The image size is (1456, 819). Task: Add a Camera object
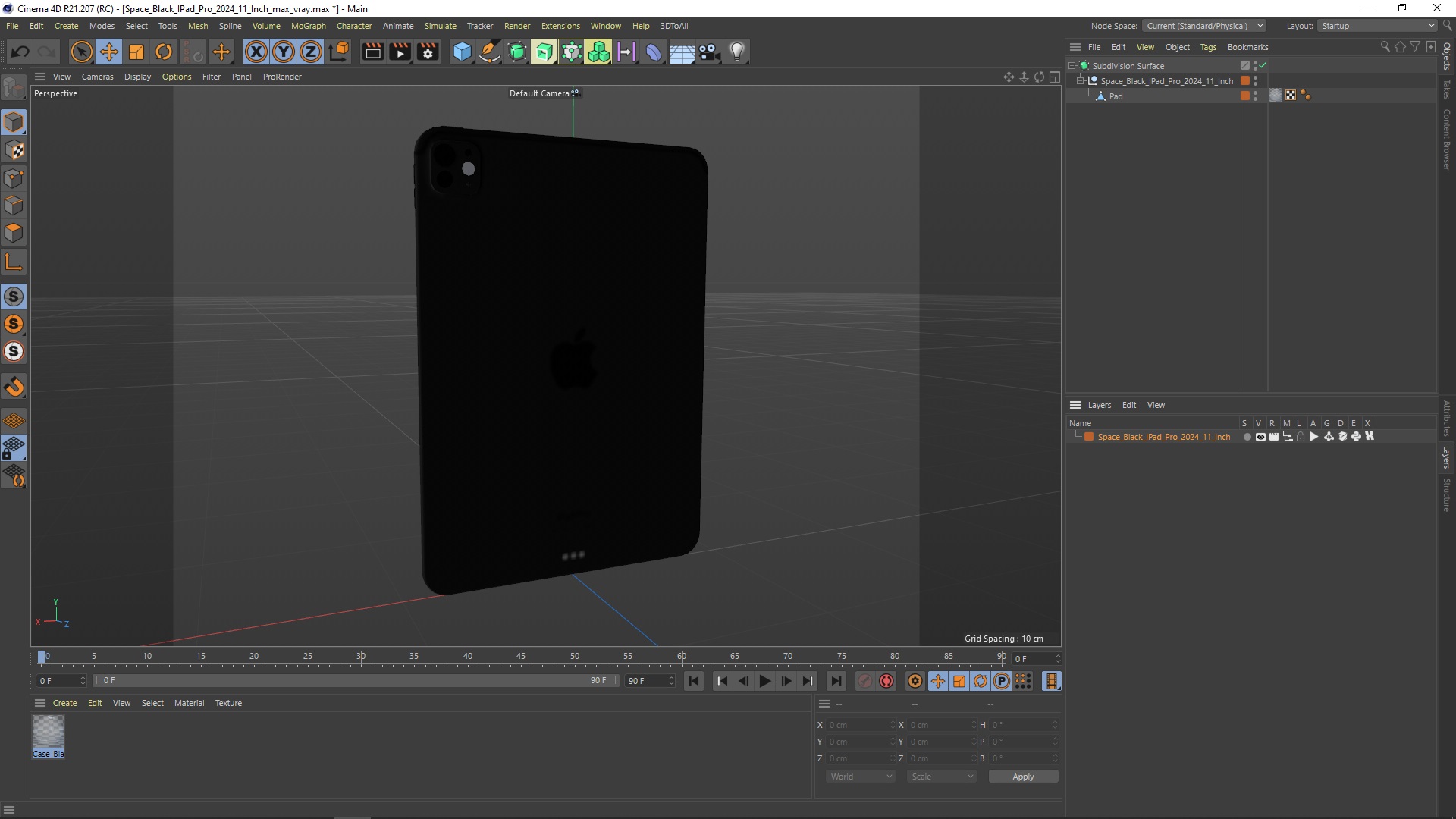(709, 52)
